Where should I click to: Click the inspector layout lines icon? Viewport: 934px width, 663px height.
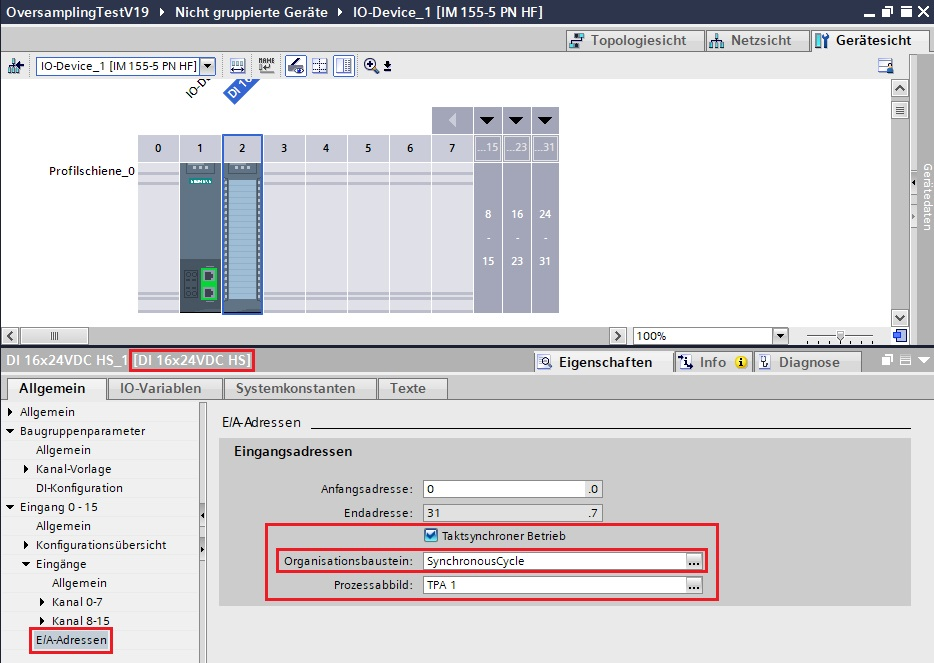tap(905, 360)
